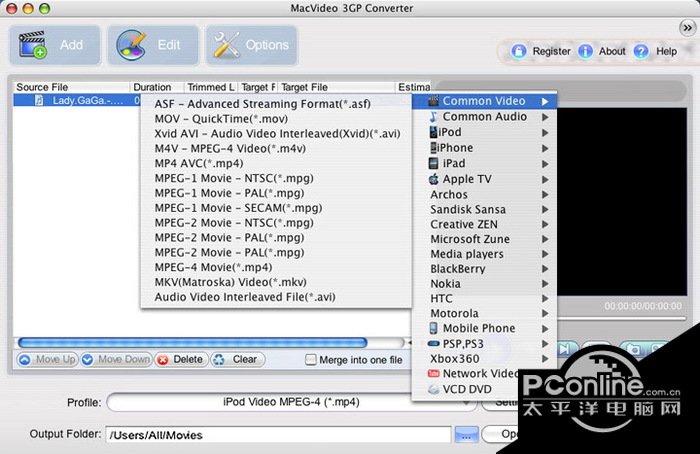Click the red Delete icon
The height and width of the screenshot is (454, 700).
[163, 360]
